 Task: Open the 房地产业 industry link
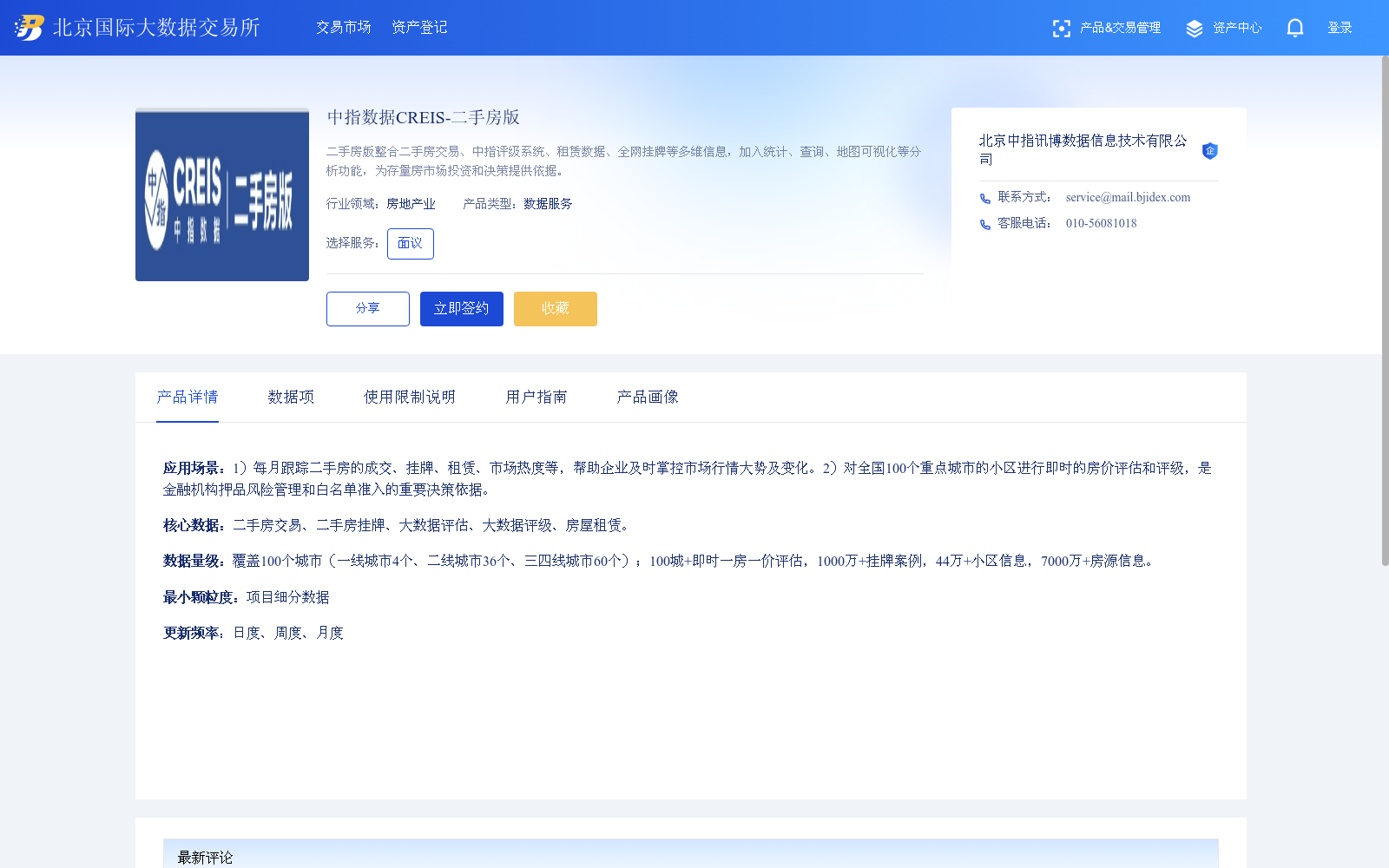[x=411, y=204]
